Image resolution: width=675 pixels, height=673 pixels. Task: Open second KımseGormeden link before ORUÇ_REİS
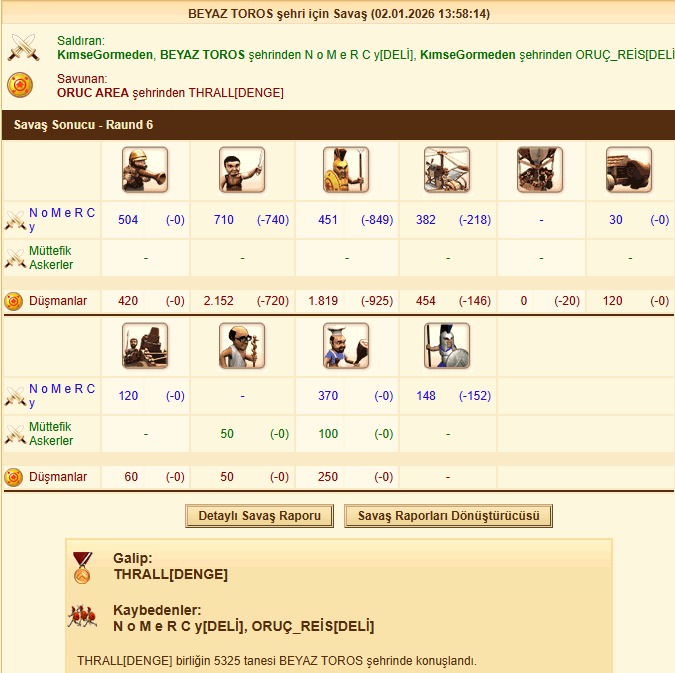click(468, 55)
